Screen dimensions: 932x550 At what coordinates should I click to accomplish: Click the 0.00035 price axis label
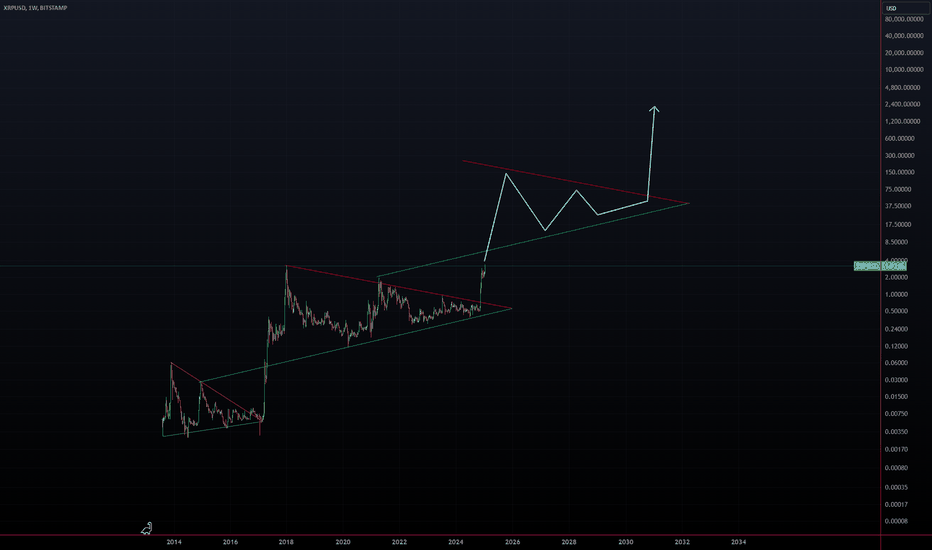pos(896,488)
